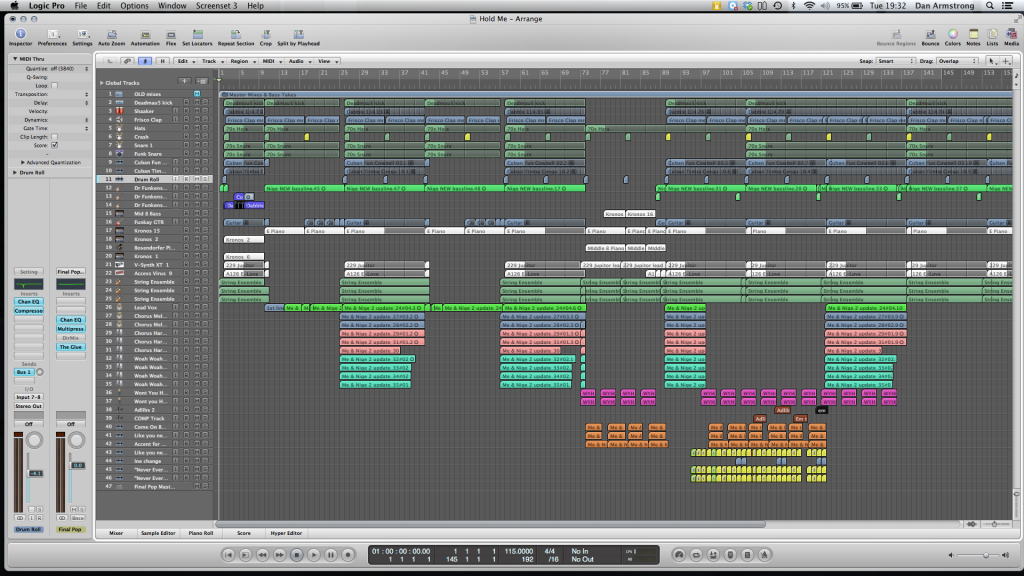Click the Set Locators icon

point(197,37)
